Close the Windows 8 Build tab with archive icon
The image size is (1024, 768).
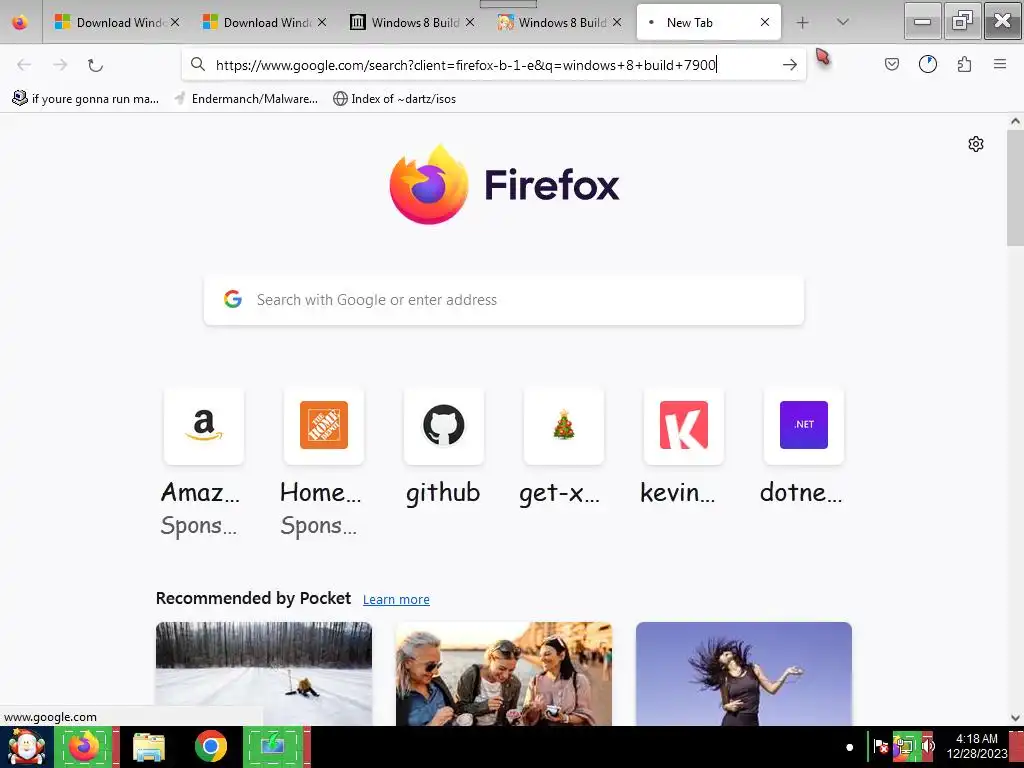tap(470, 22)
